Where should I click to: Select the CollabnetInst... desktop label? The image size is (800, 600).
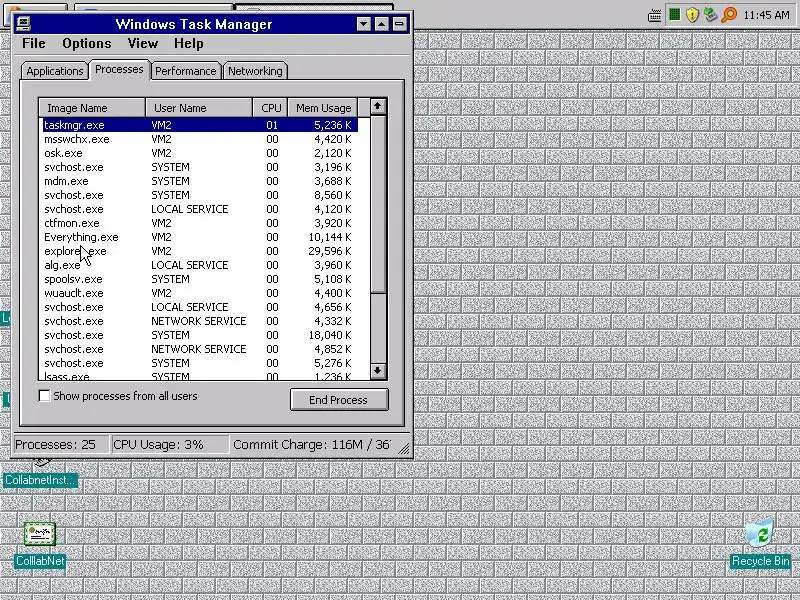(x=40, y=480)
